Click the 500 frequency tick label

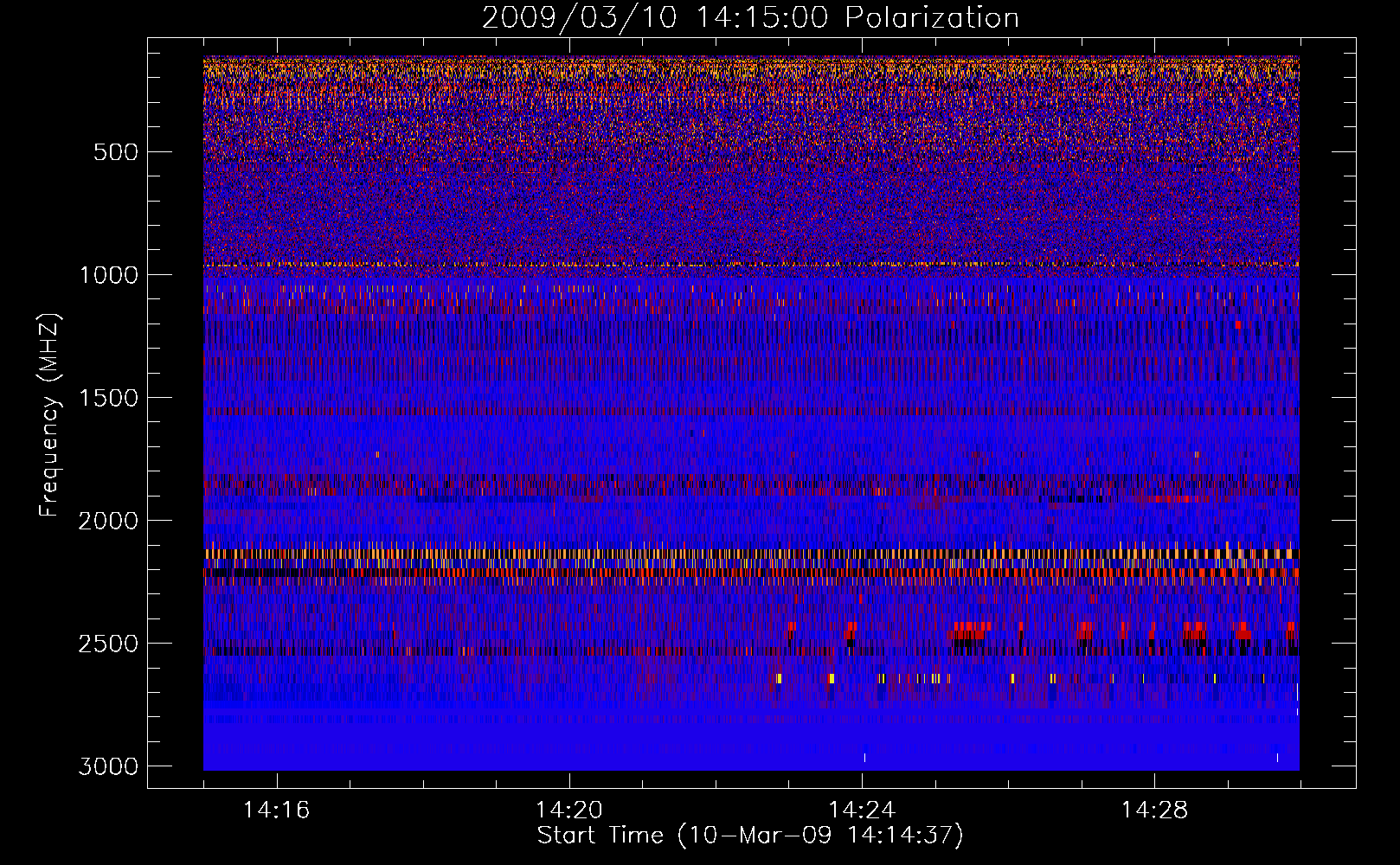click(x=115, y=152)
